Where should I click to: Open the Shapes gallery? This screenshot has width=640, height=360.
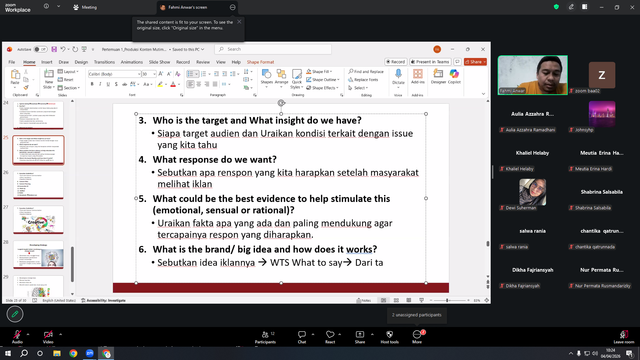(x=267, y=77)
